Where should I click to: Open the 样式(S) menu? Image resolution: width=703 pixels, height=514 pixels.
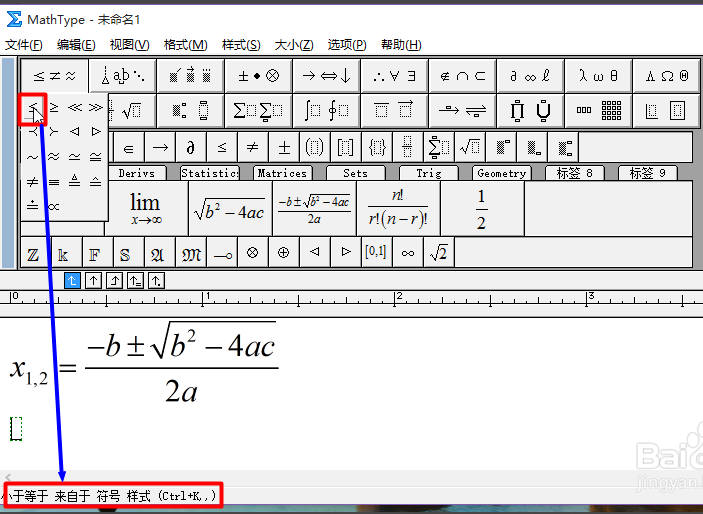point(241,44)
